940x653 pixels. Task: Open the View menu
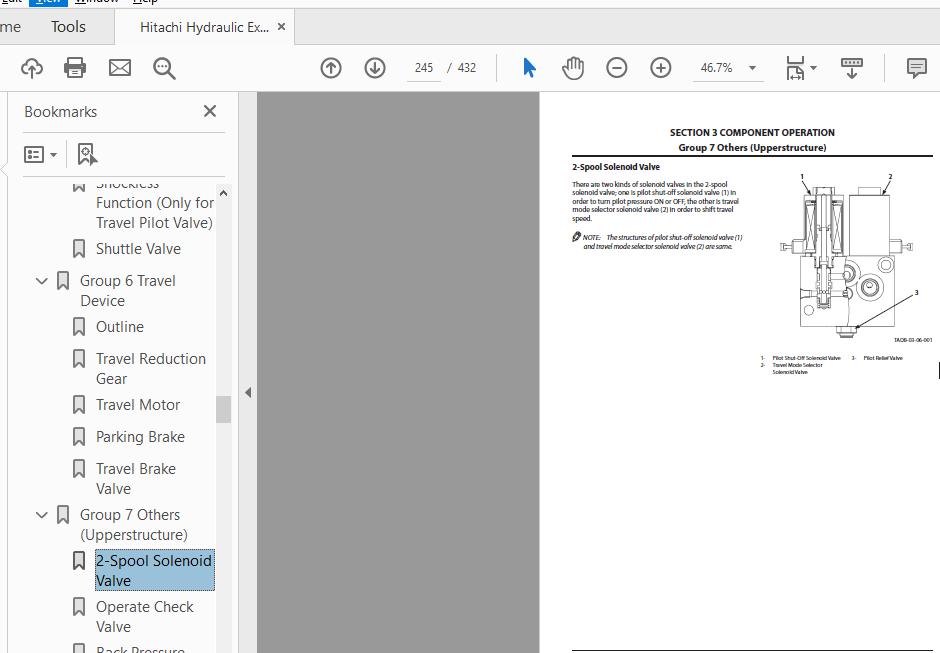(48, 2)
